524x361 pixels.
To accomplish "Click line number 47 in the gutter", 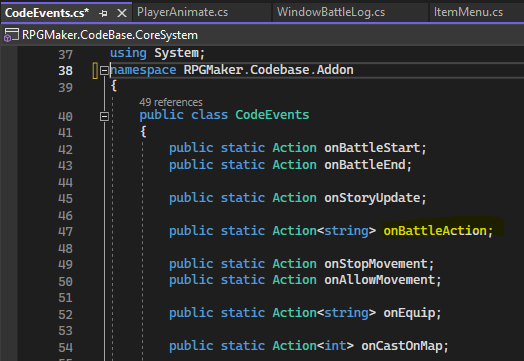I will coord(66,231).
